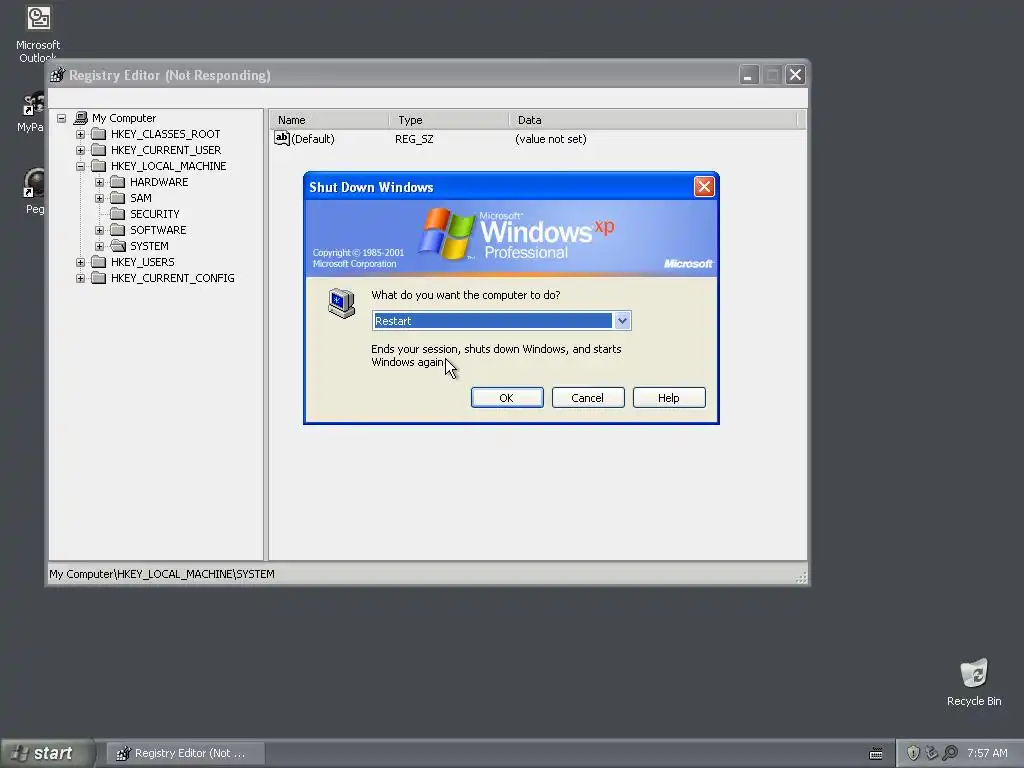
Task: Expand HKEY_CLASSES_ROOT node
Action: pos(80,135)
